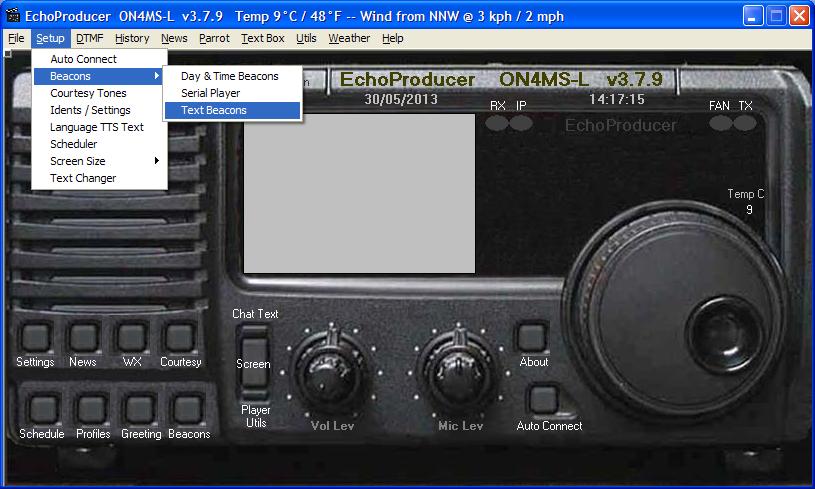Click the 14:17:15 clock readout
The image size is (815, 489).
616,99
